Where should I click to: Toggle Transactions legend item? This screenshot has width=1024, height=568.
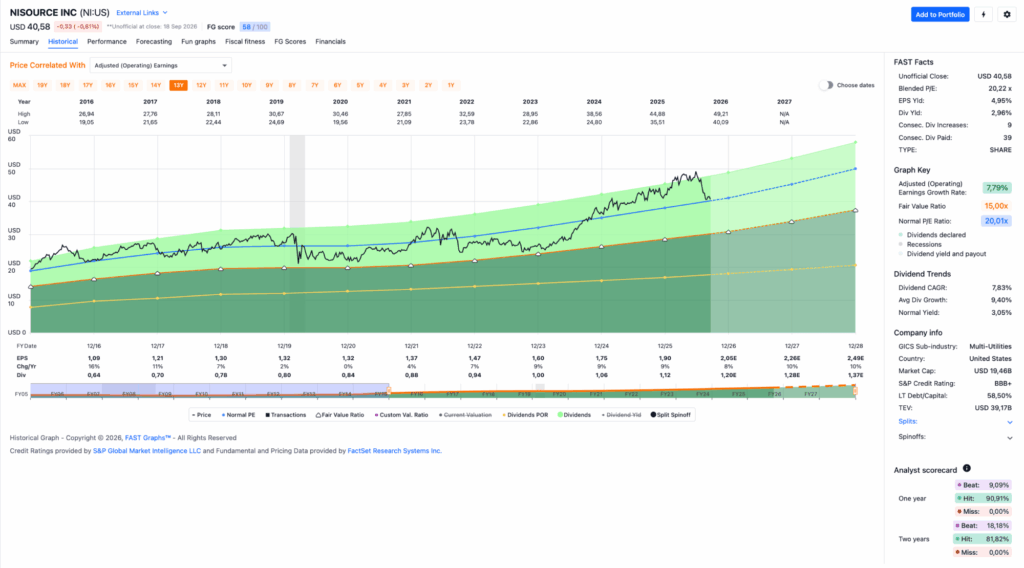286,415
